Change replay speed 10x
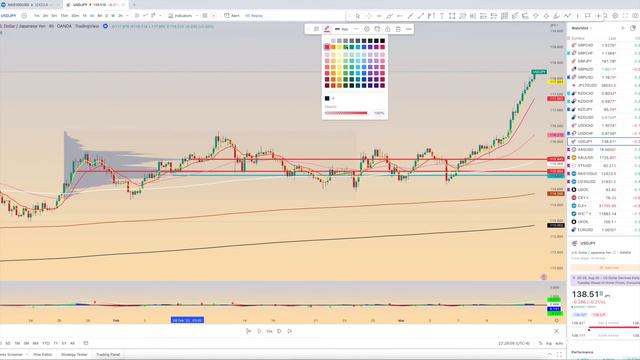 coord(269,331)
